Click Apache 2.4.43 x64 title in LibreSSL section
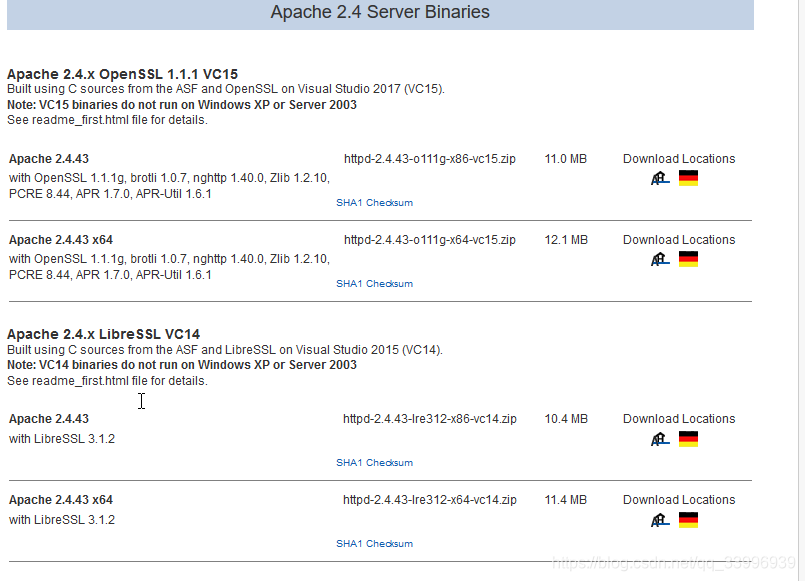The height and width of the screenshot is (581, 805). [61, 500]
